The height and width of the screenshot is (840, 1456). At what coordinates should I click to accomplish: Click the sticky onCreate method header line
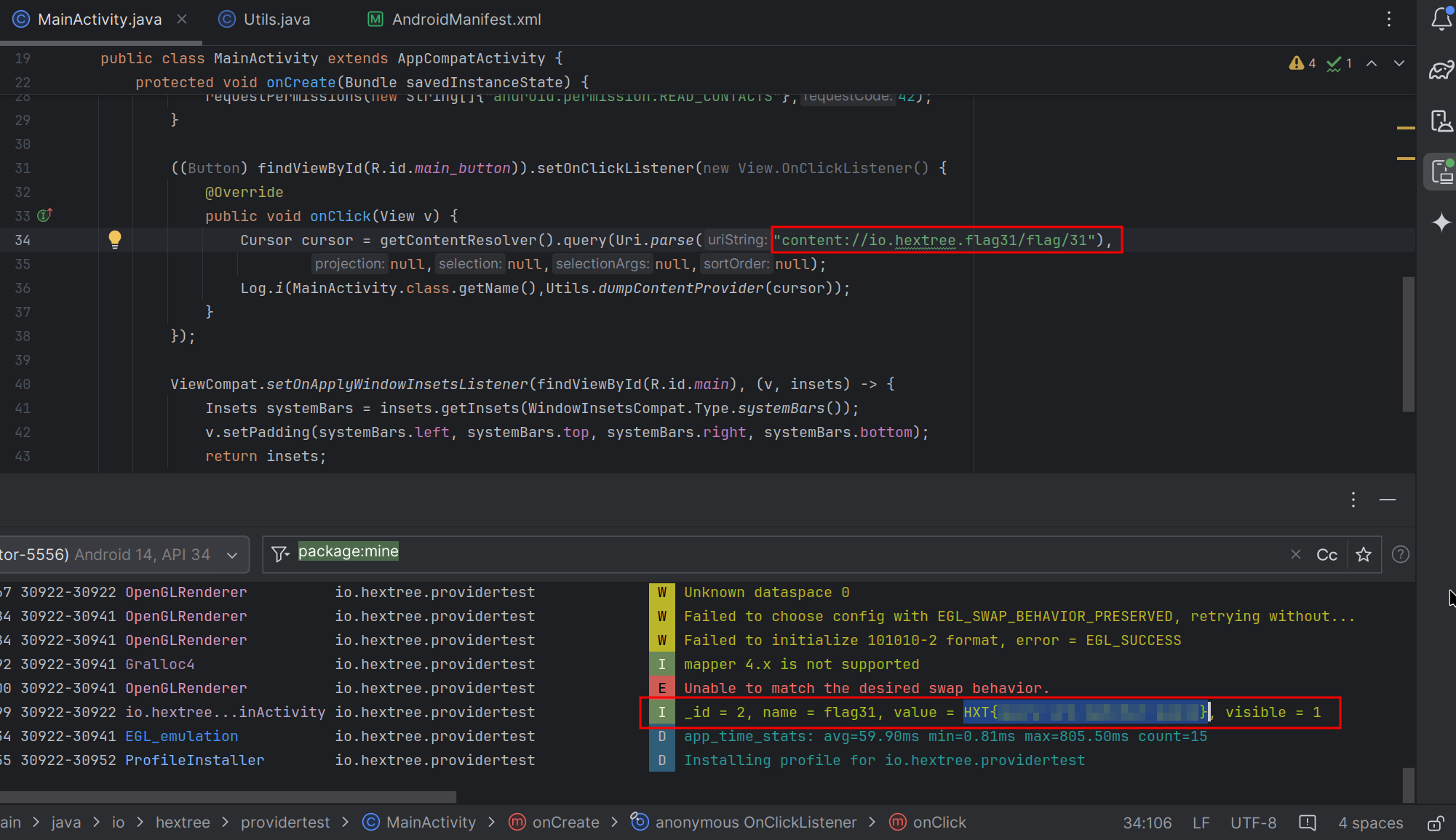[362, 82]
